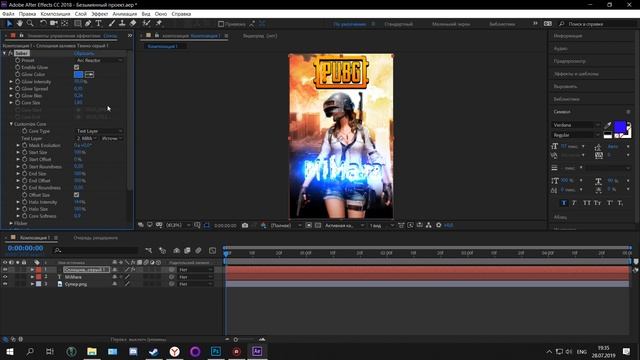This screenshot has width=640, height=360.
Task: Hide the MiMaza text layer via eye icon
Action: pyautogui.click(x=5, y=277)
